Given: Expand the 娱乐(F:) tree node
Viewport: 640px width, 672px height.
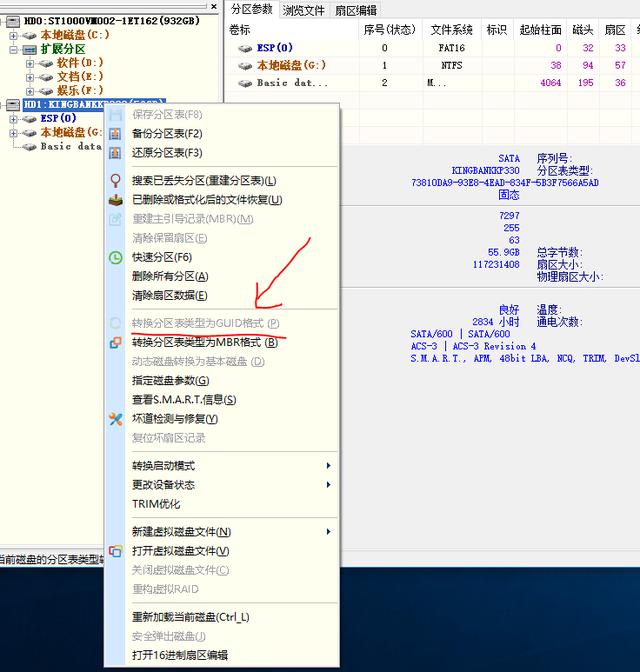Looking at the screenshot, I should (x=30, y=91).
